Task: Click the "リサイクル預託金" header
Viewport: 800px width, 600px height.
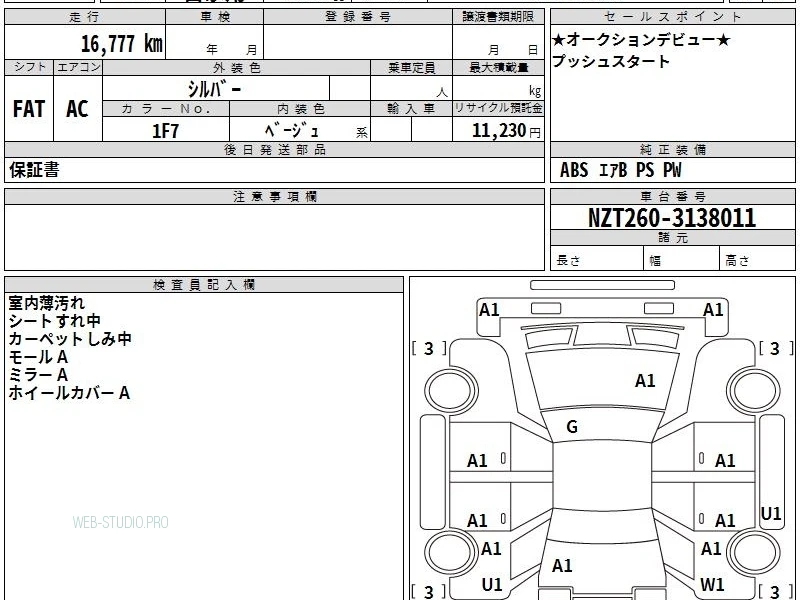Action: tap(498, 108)
